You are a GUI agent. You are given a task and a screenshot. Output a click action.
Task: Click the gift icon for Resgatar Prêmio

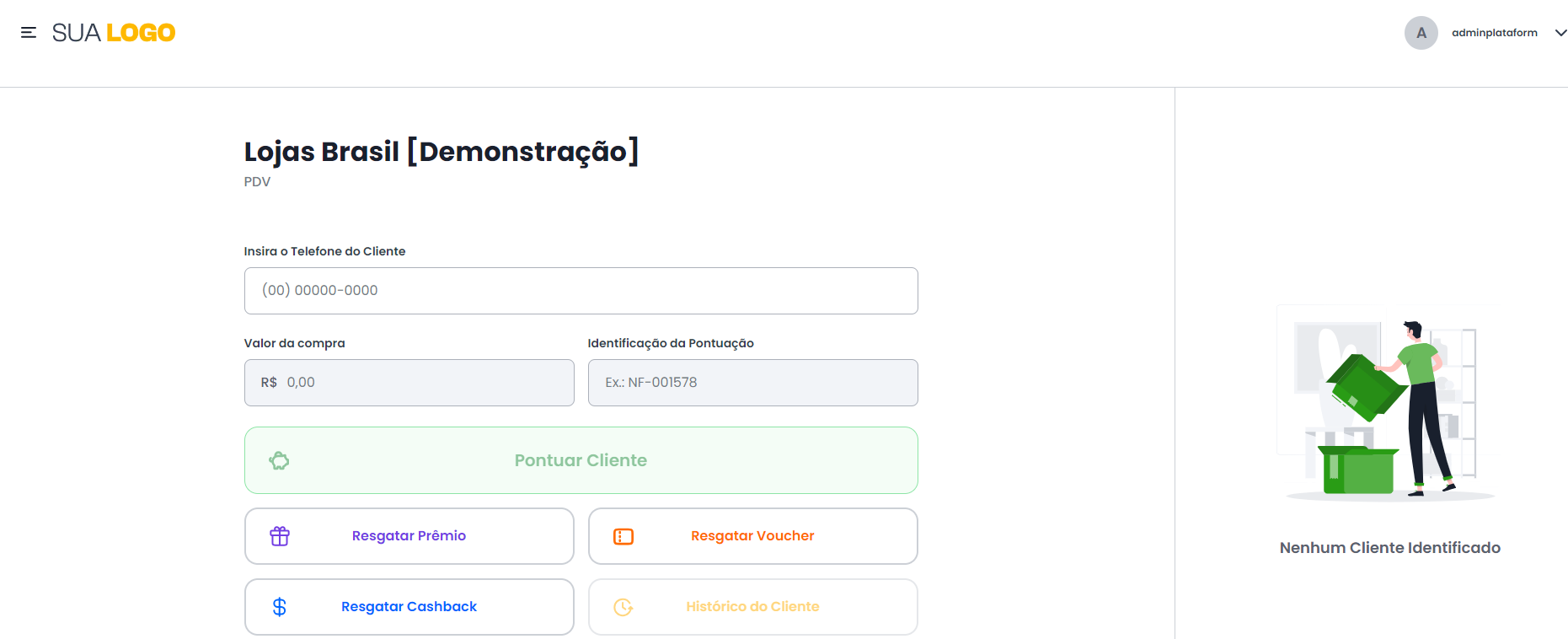(280, 536)
